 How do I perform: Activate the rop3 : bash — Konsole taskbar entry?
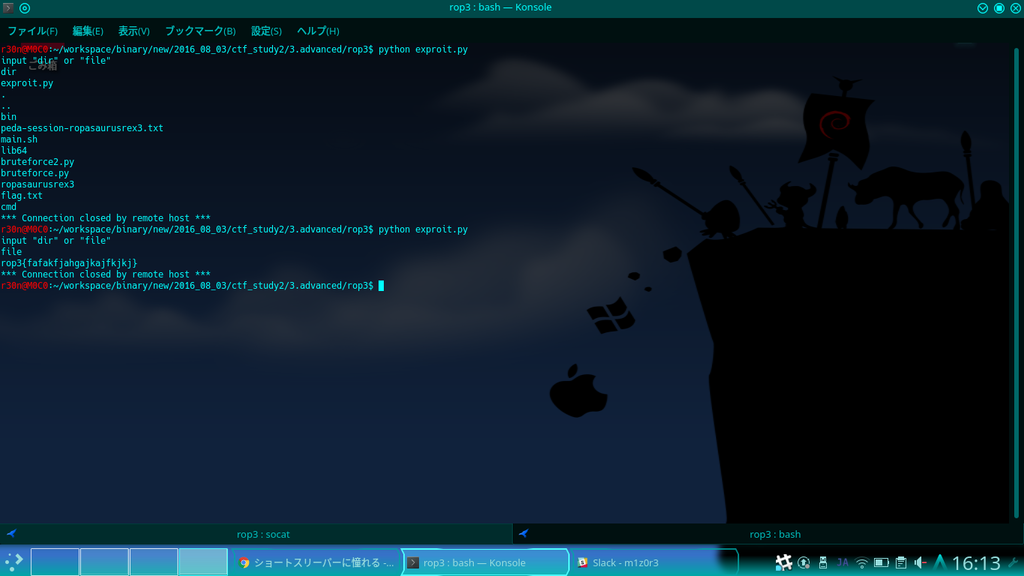tap(485, 562)
